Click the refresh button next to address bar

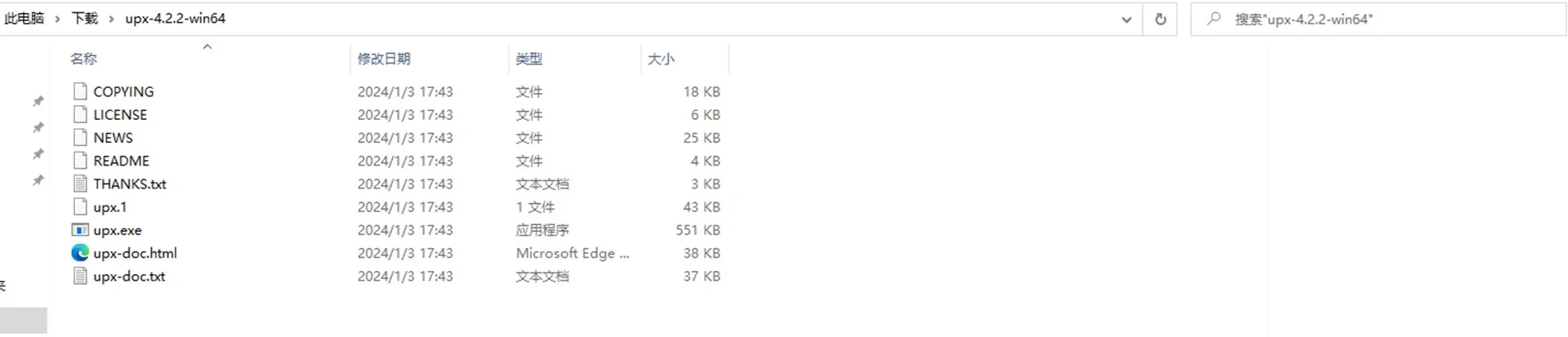click(x=1160, y=19)
